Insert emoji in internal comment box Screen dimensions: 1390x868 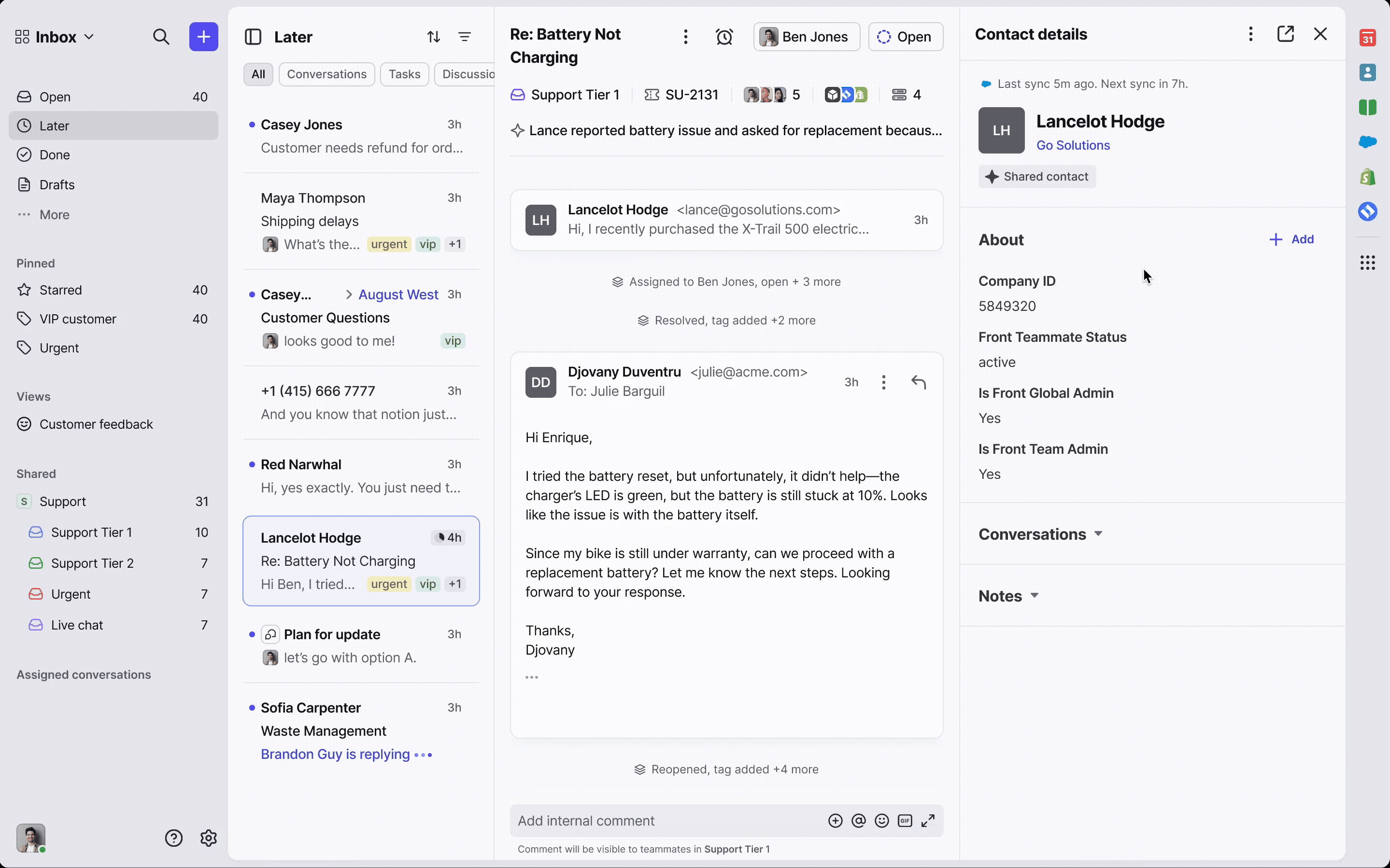tap(881, 821)
